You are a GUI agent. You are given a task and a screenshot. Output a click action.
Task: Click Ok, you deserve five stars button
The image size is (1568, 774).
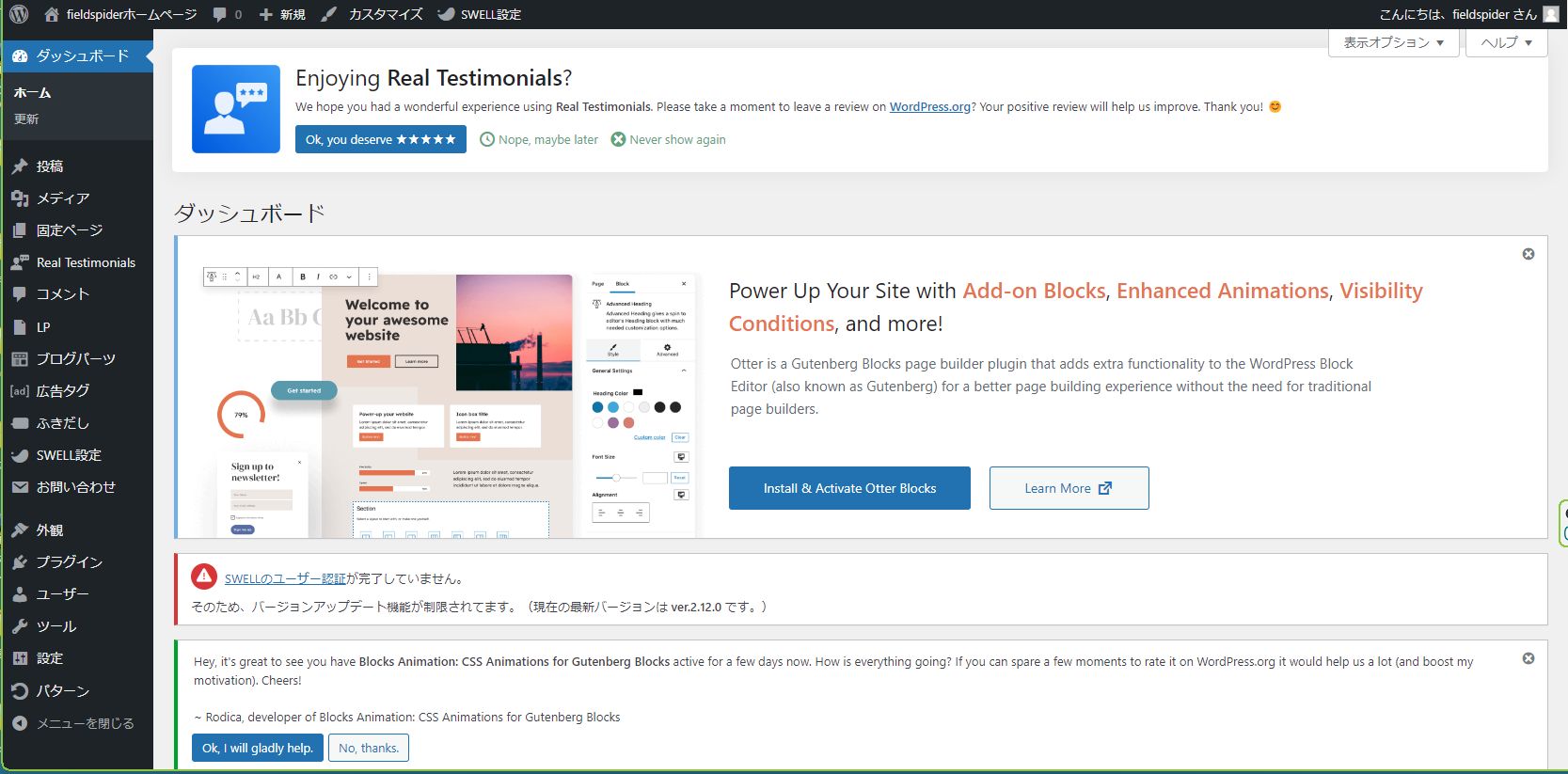click(x=380, y=139)
